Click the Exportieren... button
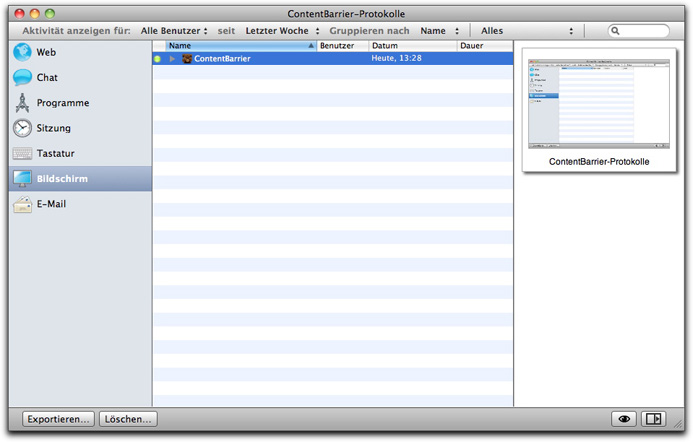 (x=58, y=419)
